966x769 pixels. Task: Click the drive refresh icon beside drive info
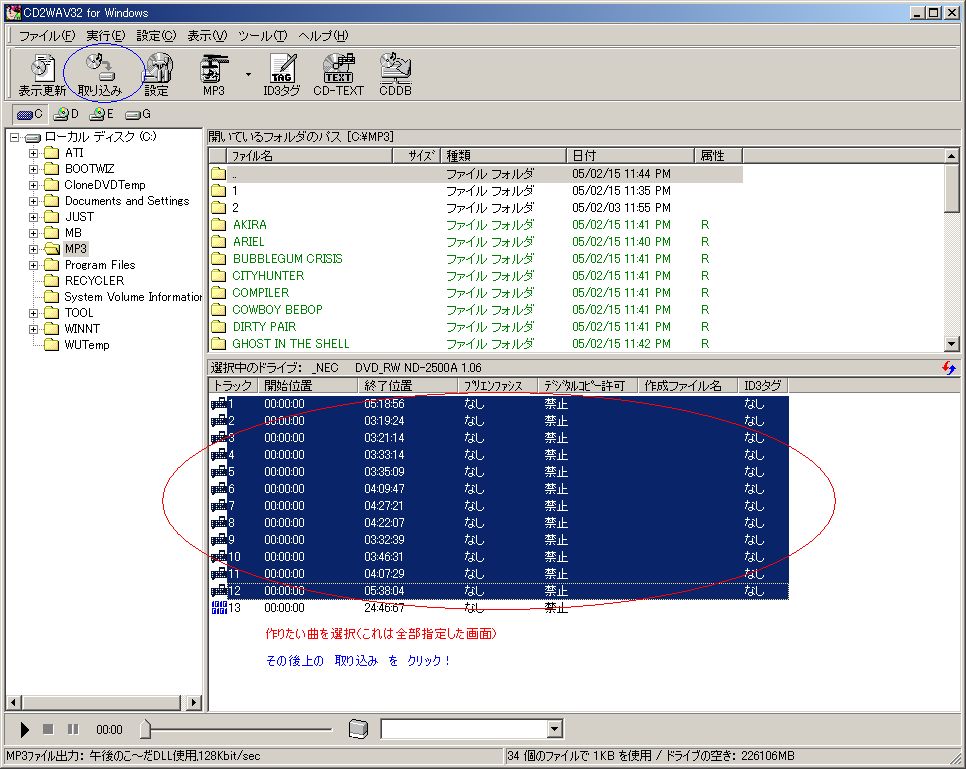point(948,368)
